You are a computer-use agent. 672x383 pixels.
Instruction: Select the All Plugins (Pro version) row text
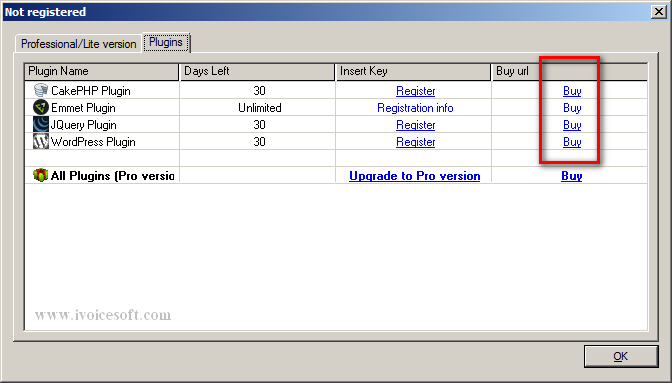[112, 176]
